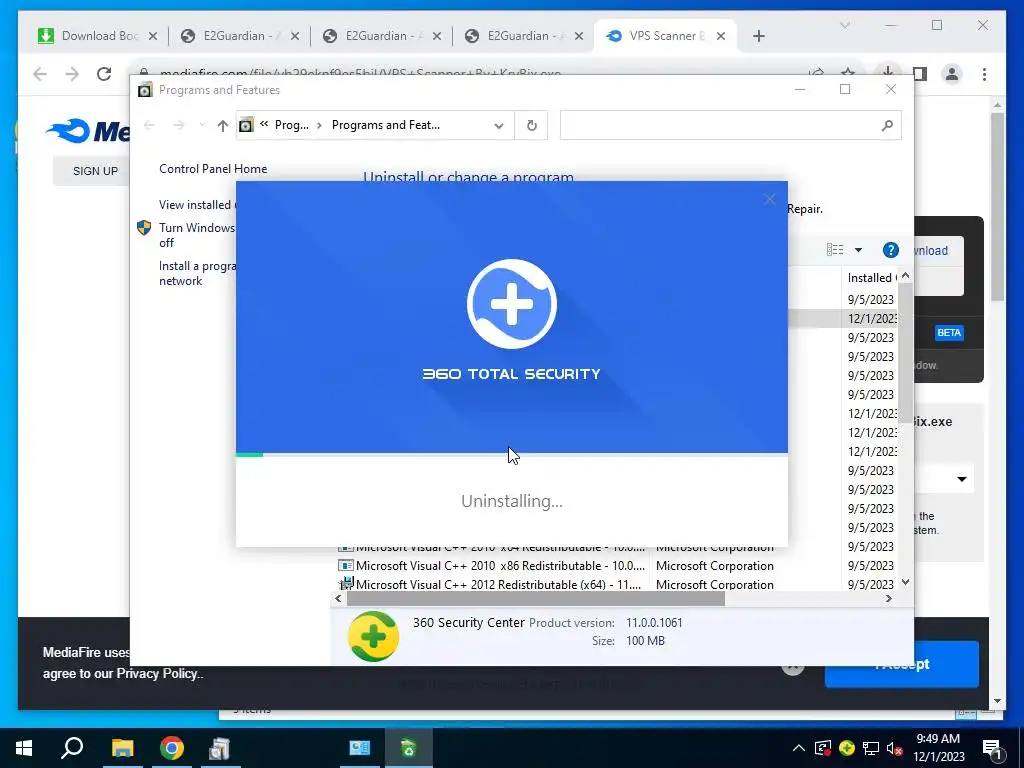The width and height of the screenshot is (1024, 768).
Task: Show hidden system tray icons
Action: [798, 748]
